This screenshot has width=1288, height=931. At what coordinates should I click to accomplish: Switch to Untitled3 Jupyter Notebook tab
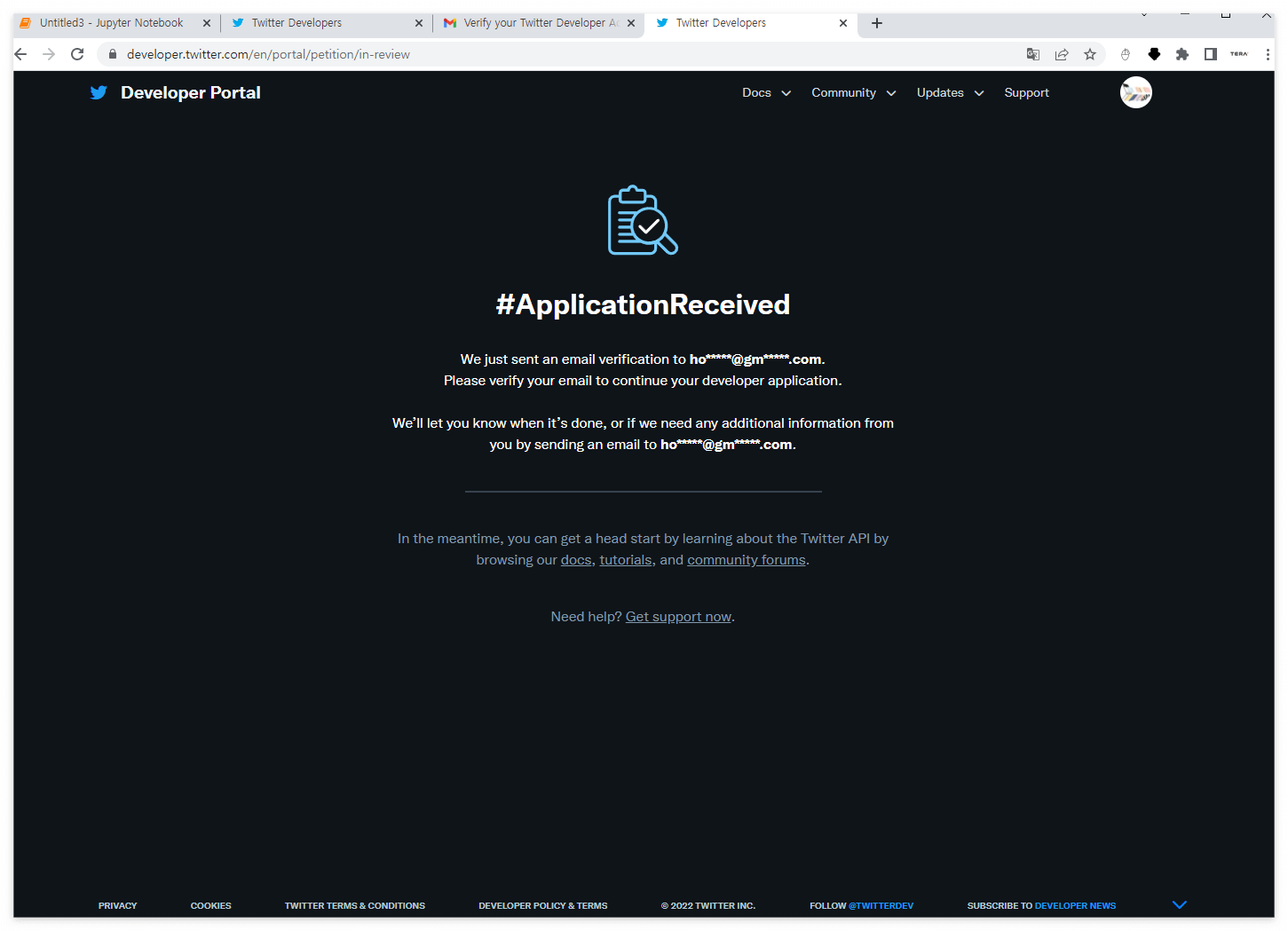pos(111,23)
